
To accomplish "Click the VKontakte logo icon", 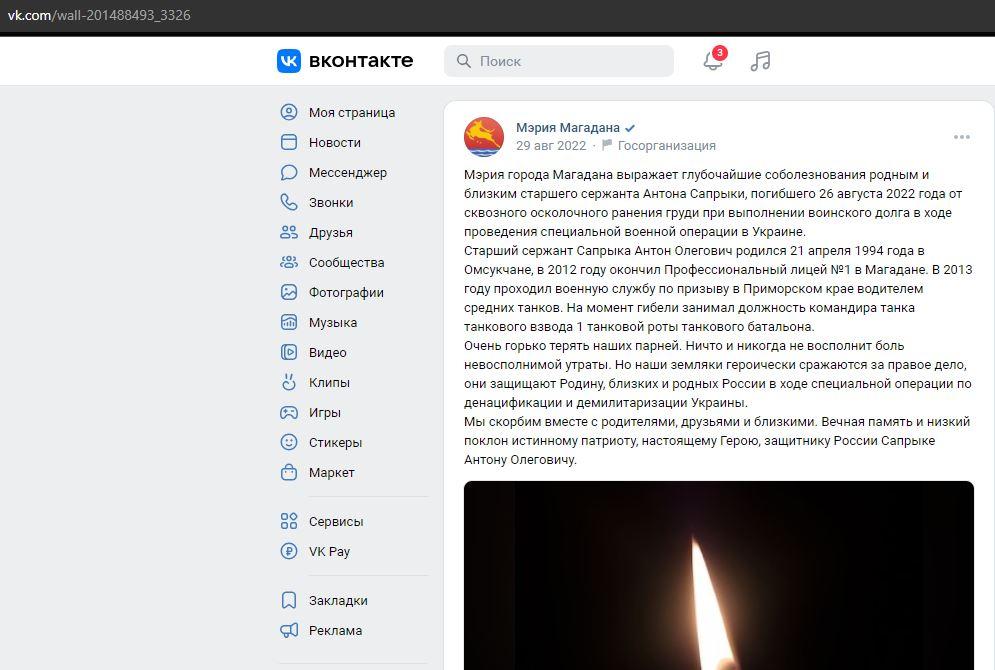I will 288,61.
